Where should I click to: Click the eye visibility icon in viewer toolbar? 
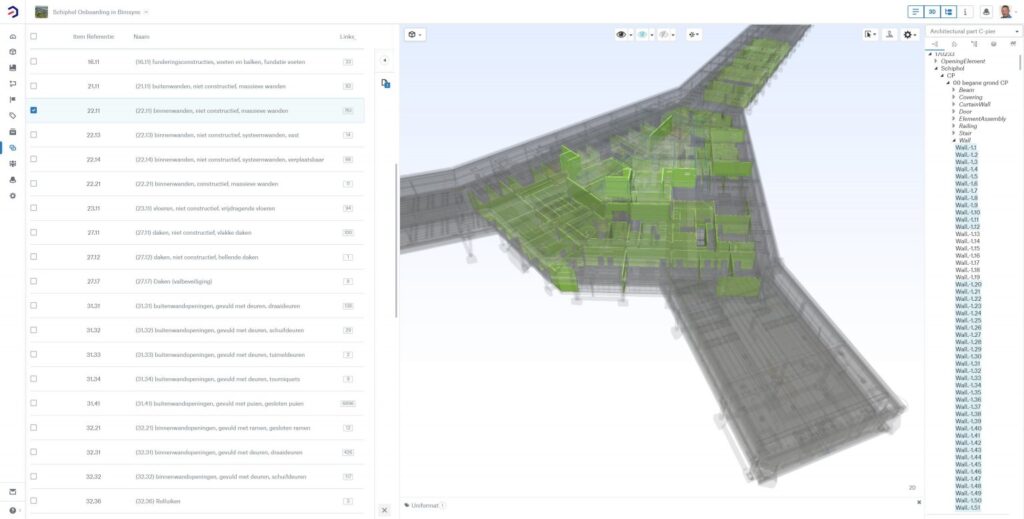point(622,34)
